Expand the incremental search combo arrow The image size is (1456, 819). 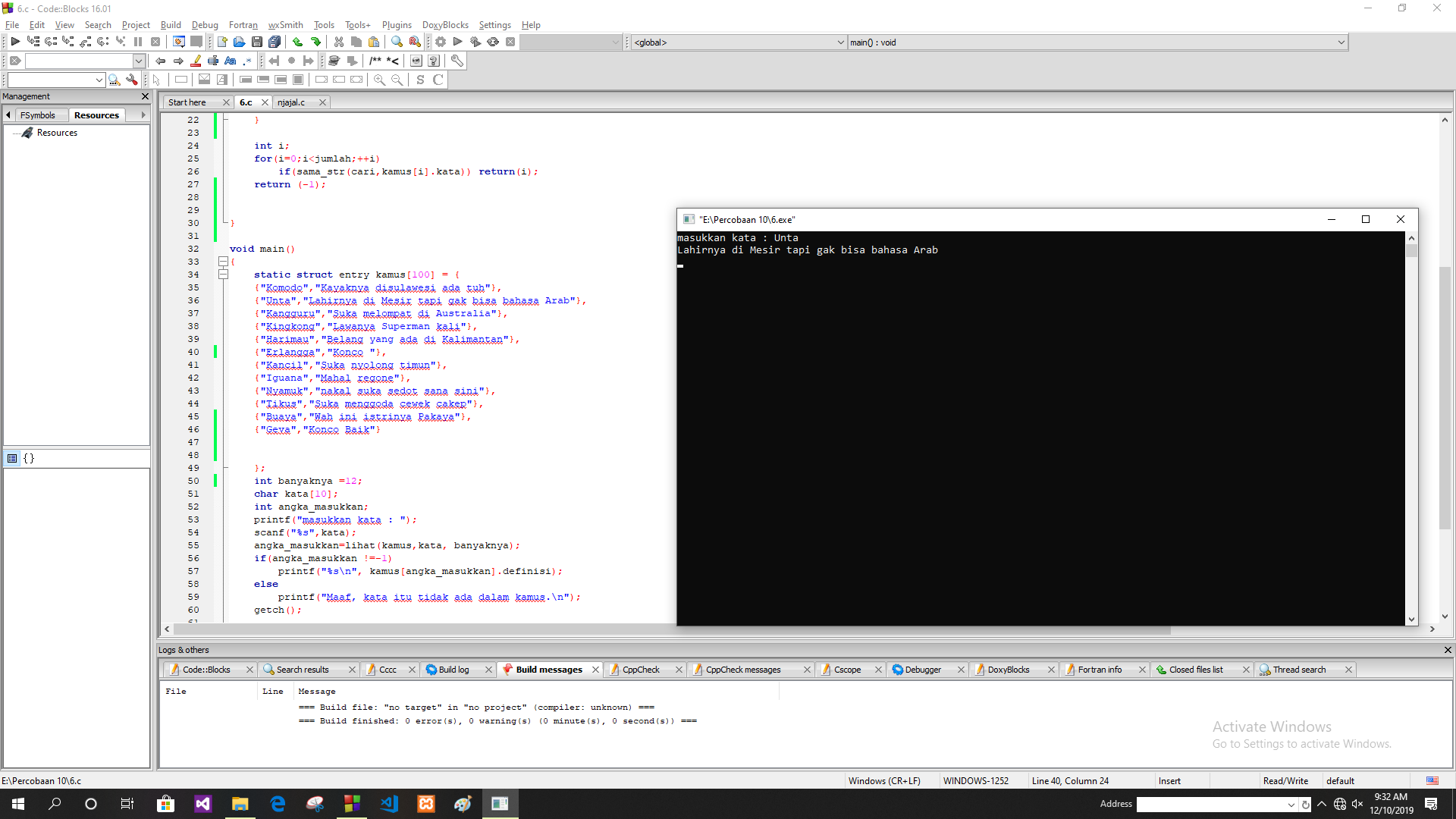[x=138, y=61]
